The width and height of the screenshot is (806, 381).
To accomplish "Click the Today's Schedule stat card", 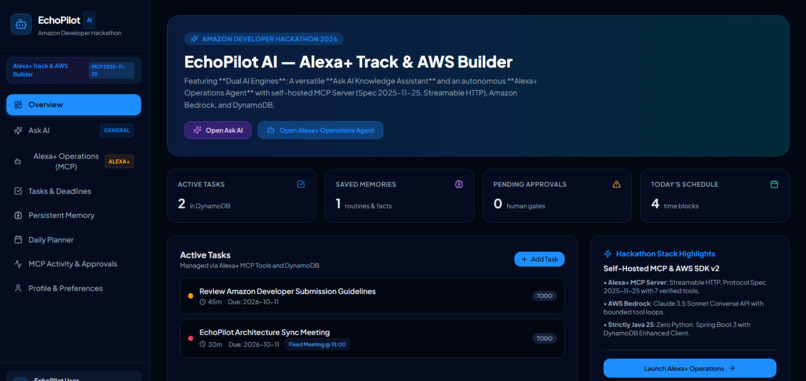I will (x=715, y=196).
